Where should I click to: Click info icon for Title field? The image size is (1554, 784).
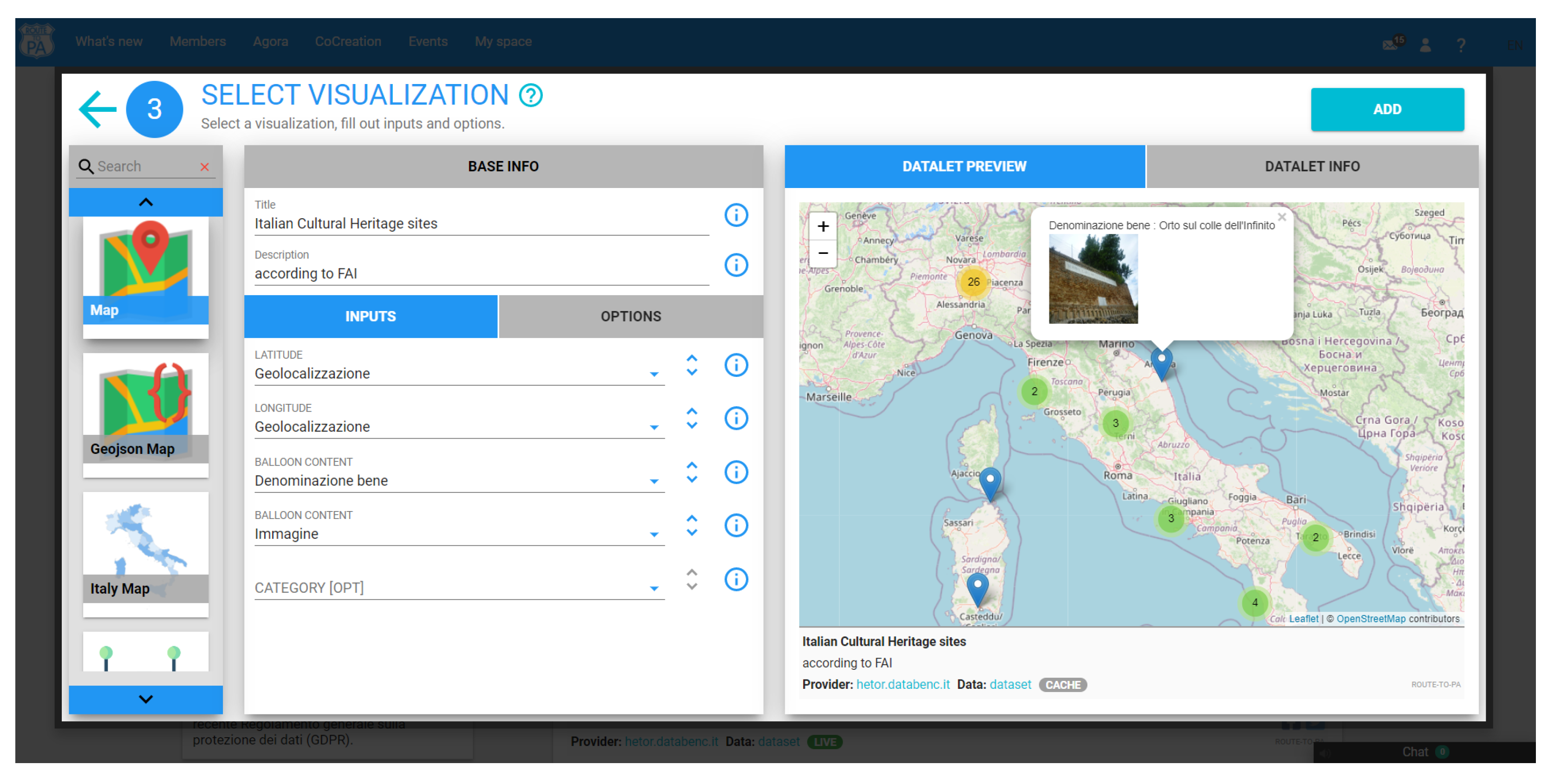(735, 215)
